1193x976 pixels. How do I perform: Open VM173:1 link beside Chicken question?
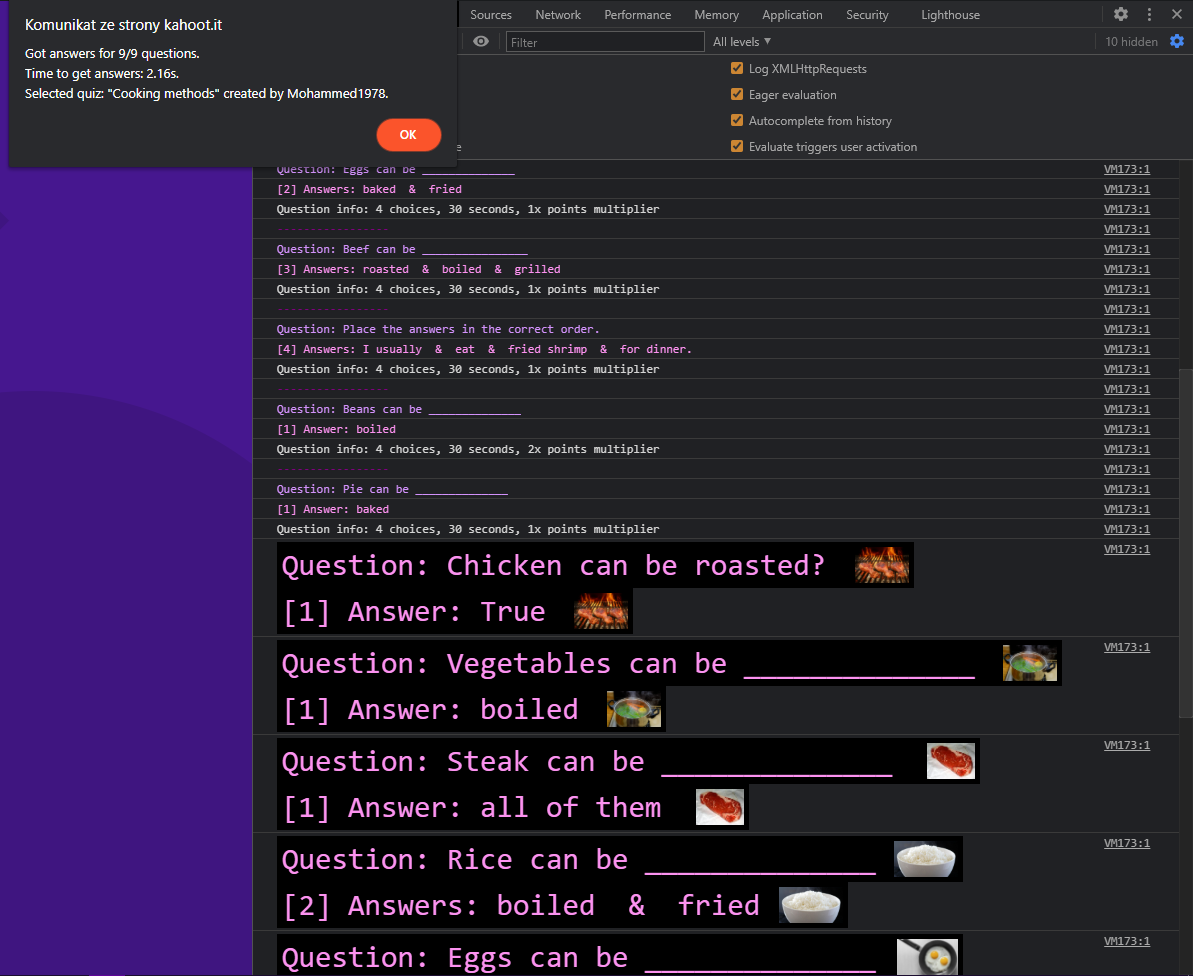pos(1127,549)
